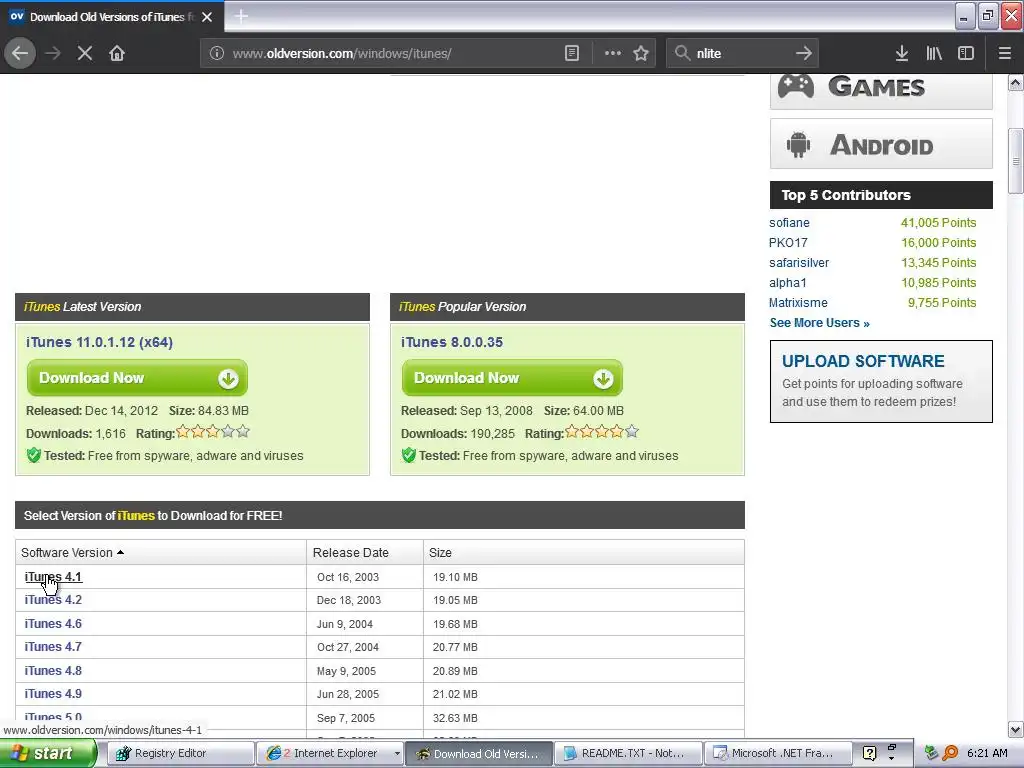Open the Windows start menu
This screenshot has height=768, width=1024.
pyautogui.click(x=47, y=754)
